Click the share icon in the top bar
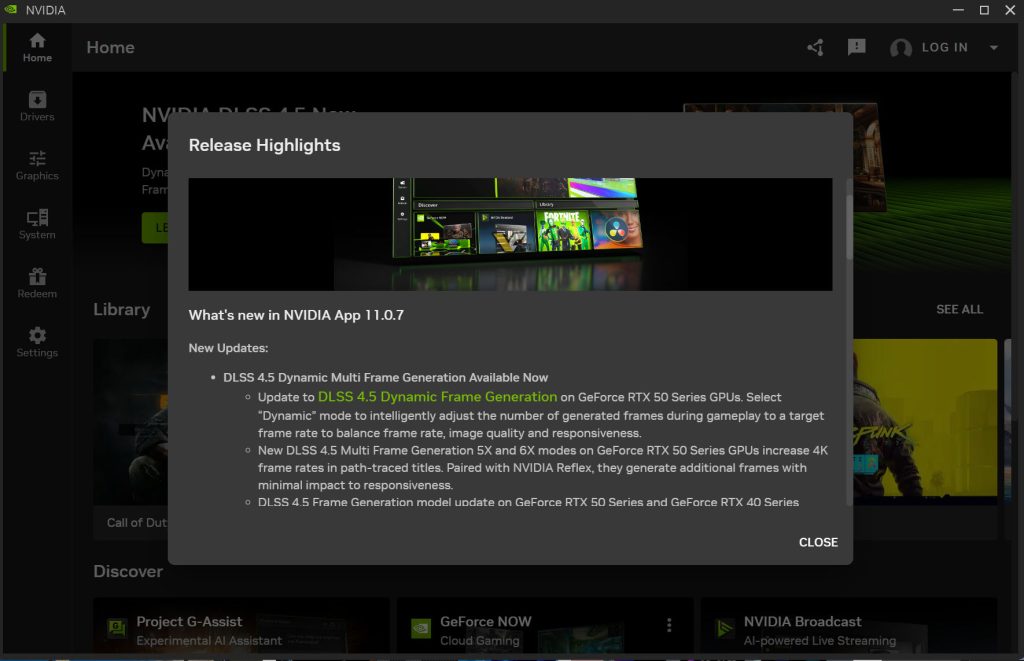Screen dimensions: 1024x661 [x=815, y=46]
